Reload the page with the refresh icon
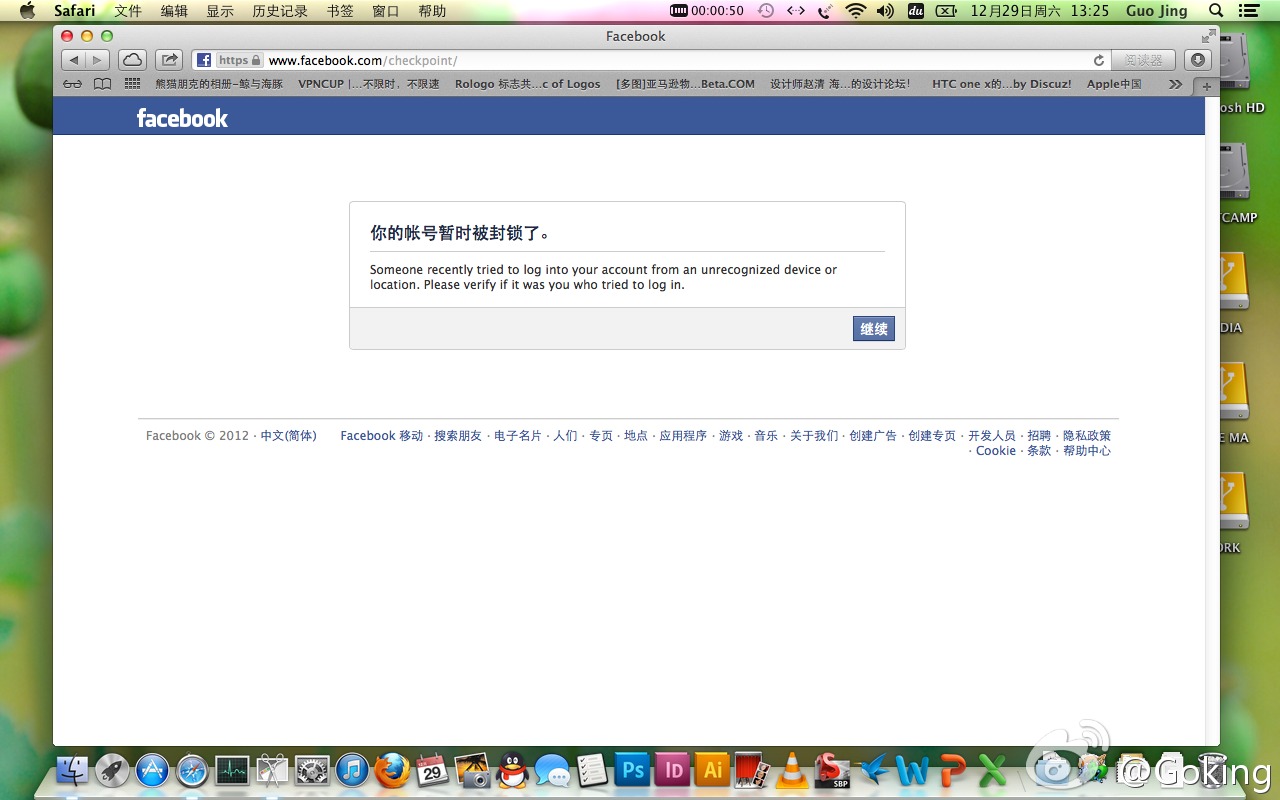This screenshot has height=800, width=1280. pos(1099,60)
